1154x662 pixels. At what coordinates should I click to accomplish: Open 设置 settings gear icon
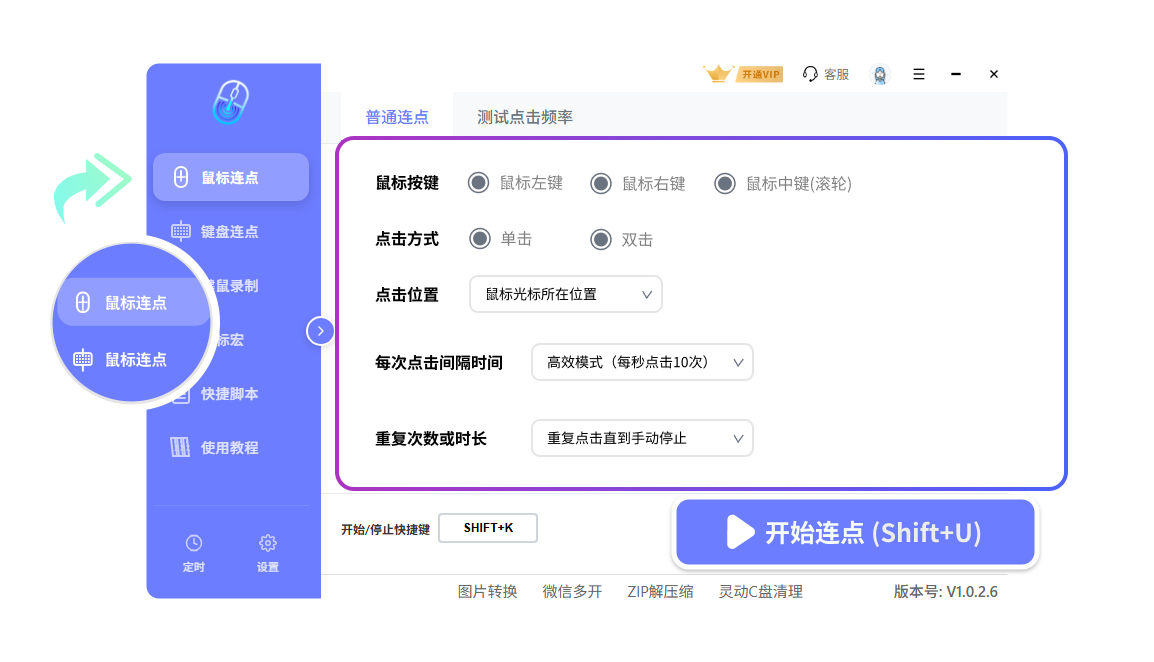click(268, 543)
